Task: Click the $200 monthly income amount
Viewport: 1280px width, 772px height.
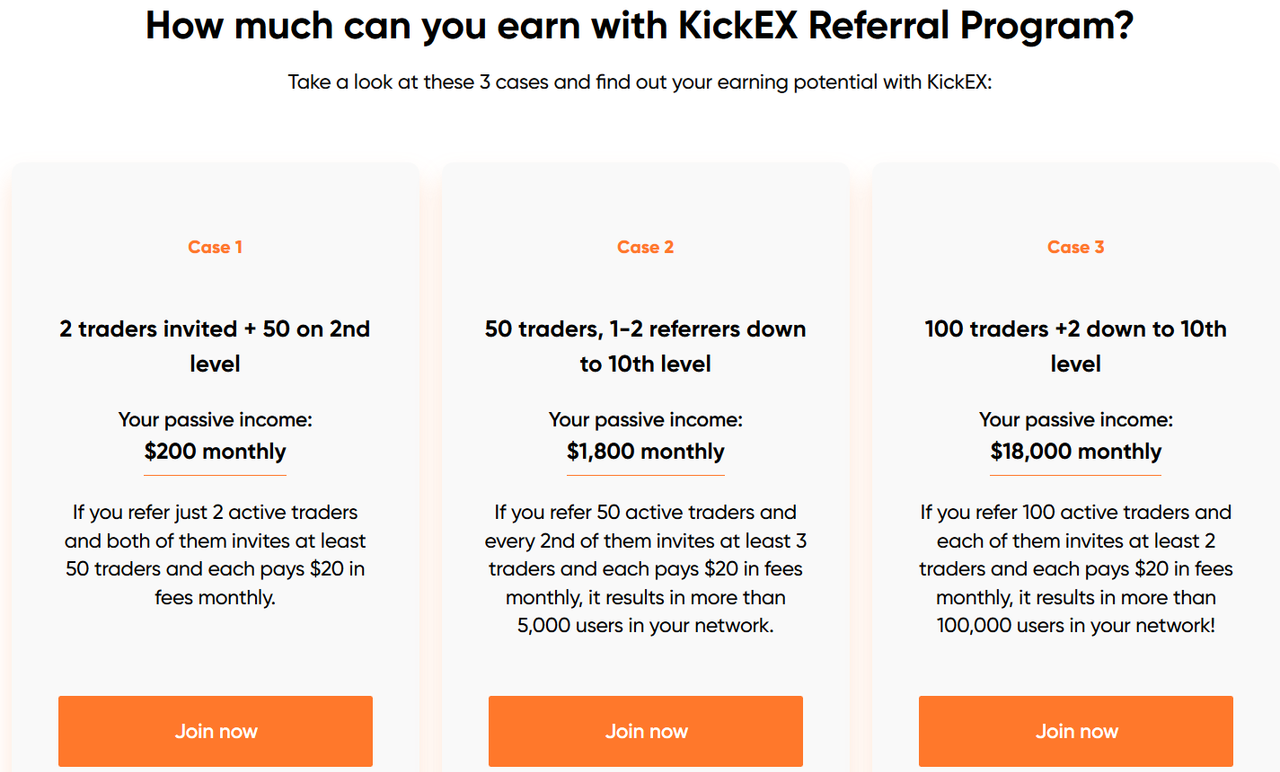Action: [215, 451]
